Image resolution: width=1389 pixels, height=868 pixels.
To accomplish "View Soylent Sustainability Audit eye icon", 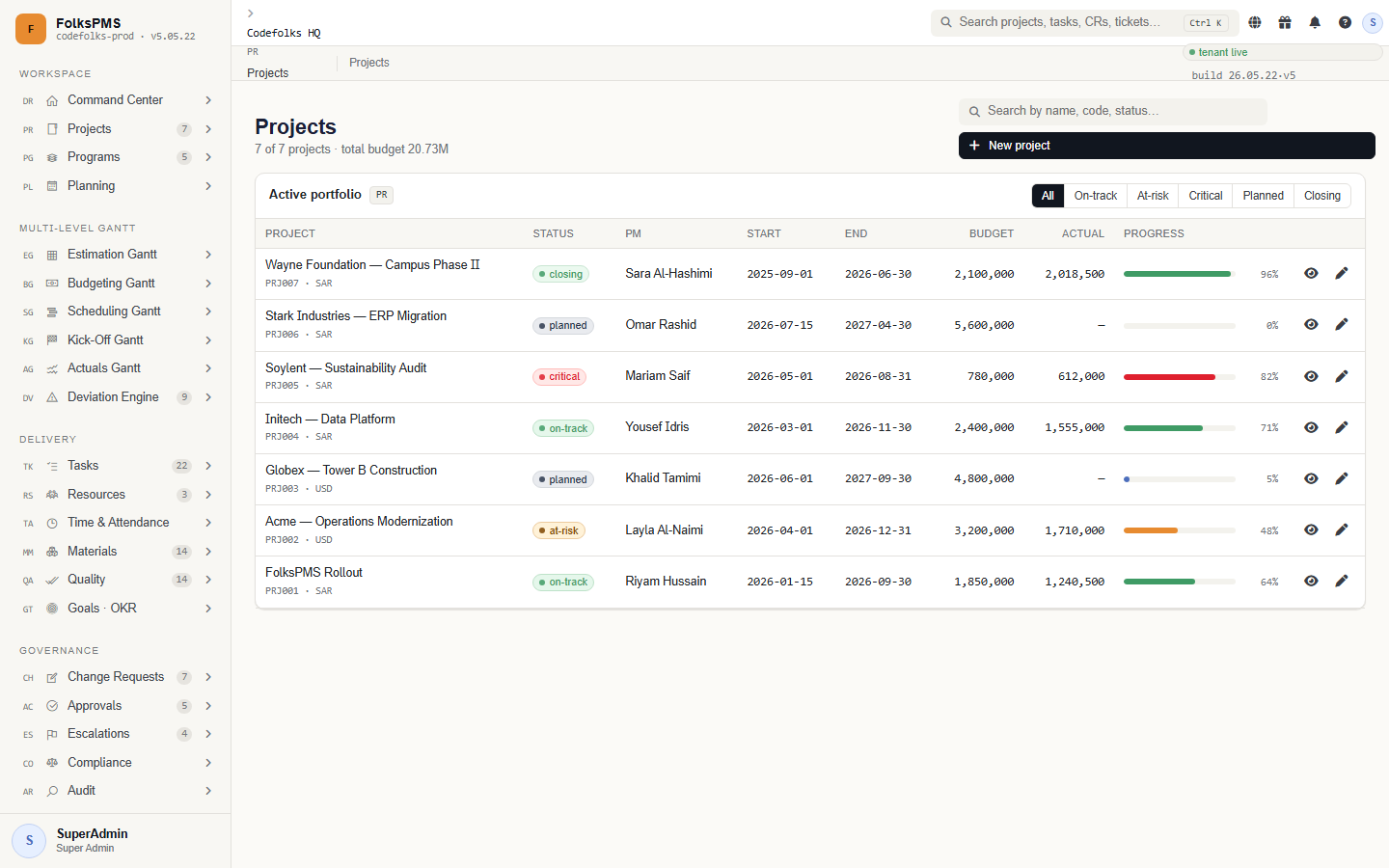I will (1311, 376).
